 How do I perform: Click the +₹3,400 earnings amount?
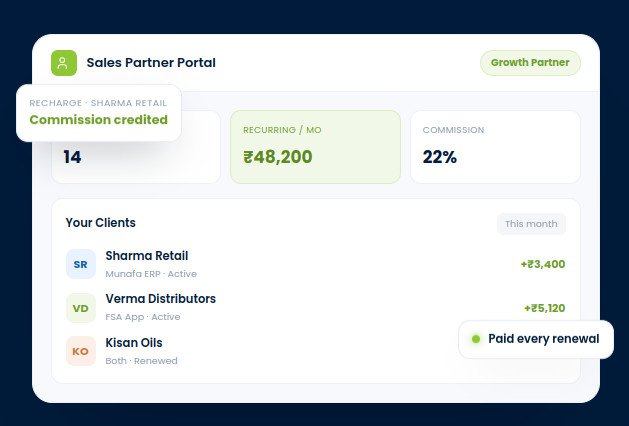tap(543, 264)
